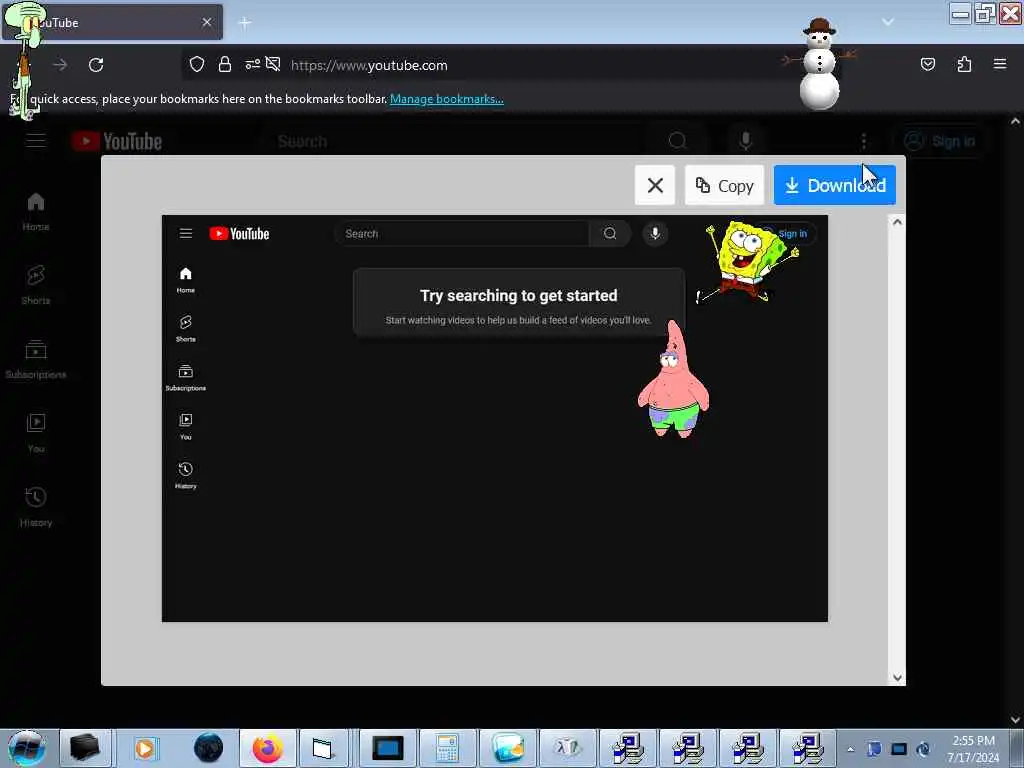The width and height of the screenshot is (1024, 768).
Task: Open a new browser tab
Action: (245, 23)
